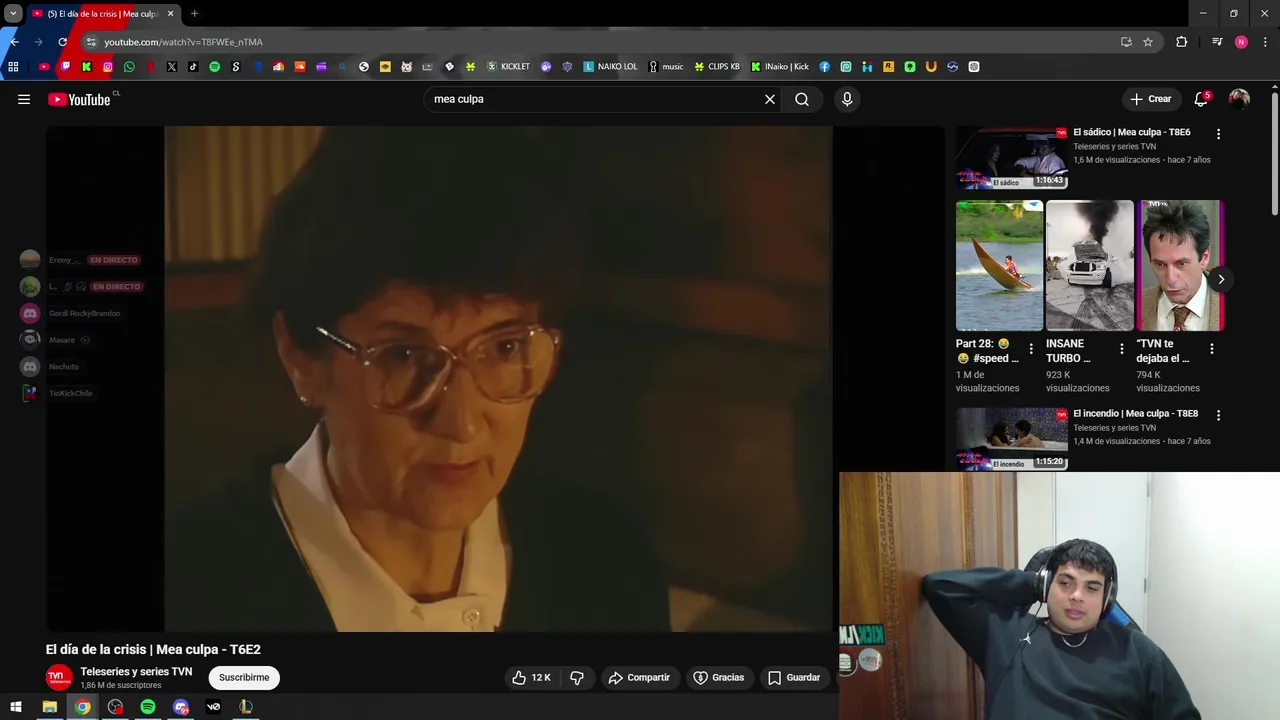1280x720 pixels.
Task: Click the youtube.com address bar
Action: pyautogui.click(x=600, y=42)
